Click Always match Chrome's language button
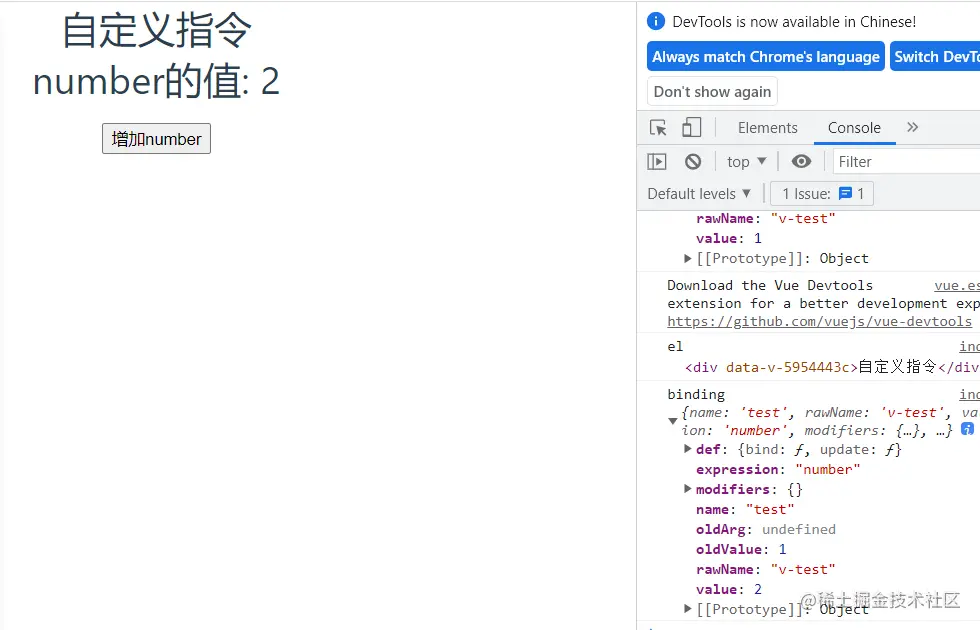 tap(766, 56)
